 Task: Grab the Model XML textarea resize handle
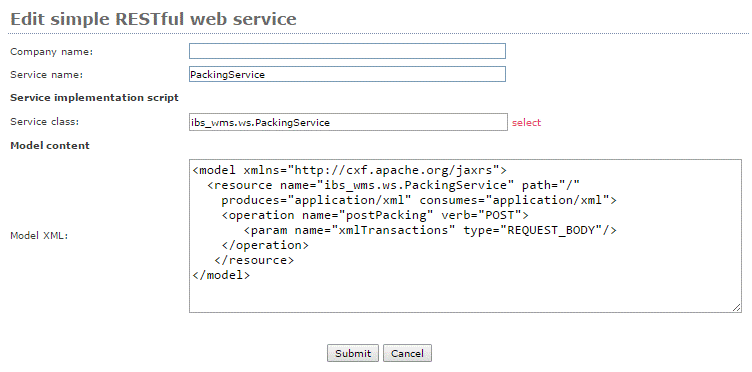(x=737, y=308)
